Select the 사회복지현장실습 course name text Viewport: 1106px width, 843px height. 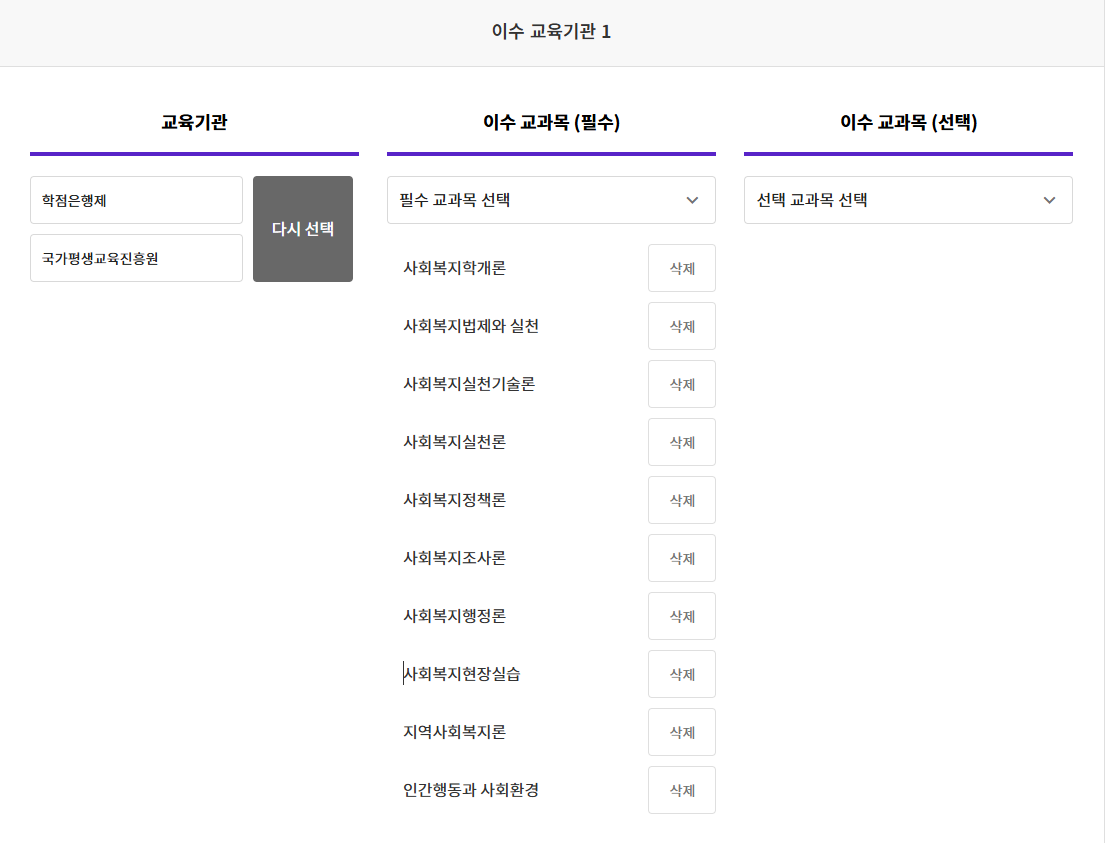pyautogui.click(x=462, y=674)
